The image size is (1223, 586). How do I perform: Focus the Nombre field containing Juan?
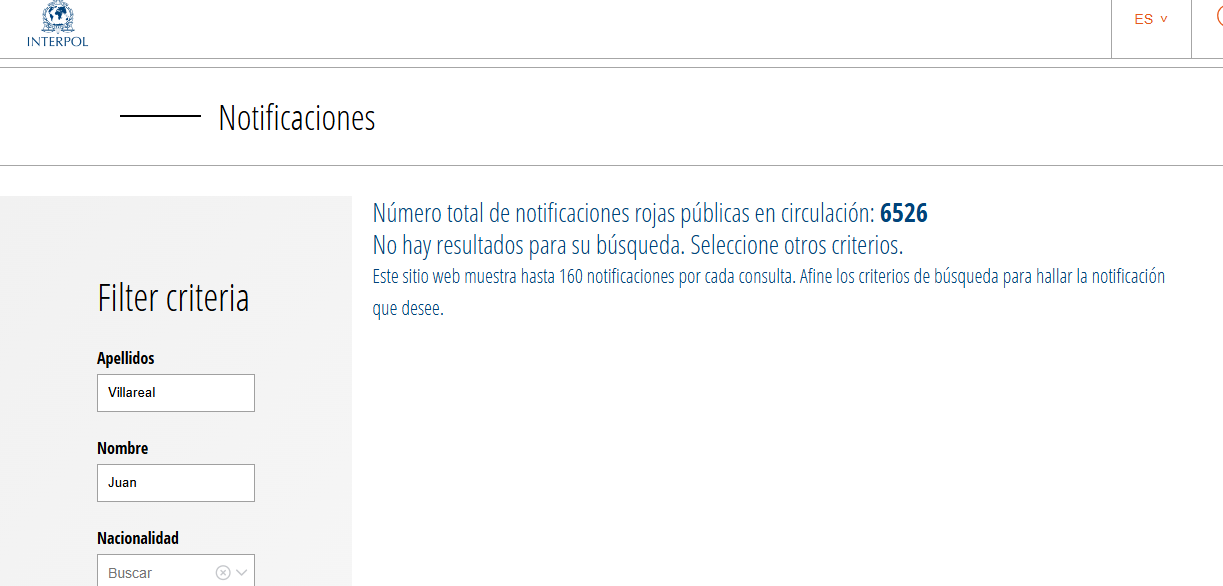[x=175, y=483]
